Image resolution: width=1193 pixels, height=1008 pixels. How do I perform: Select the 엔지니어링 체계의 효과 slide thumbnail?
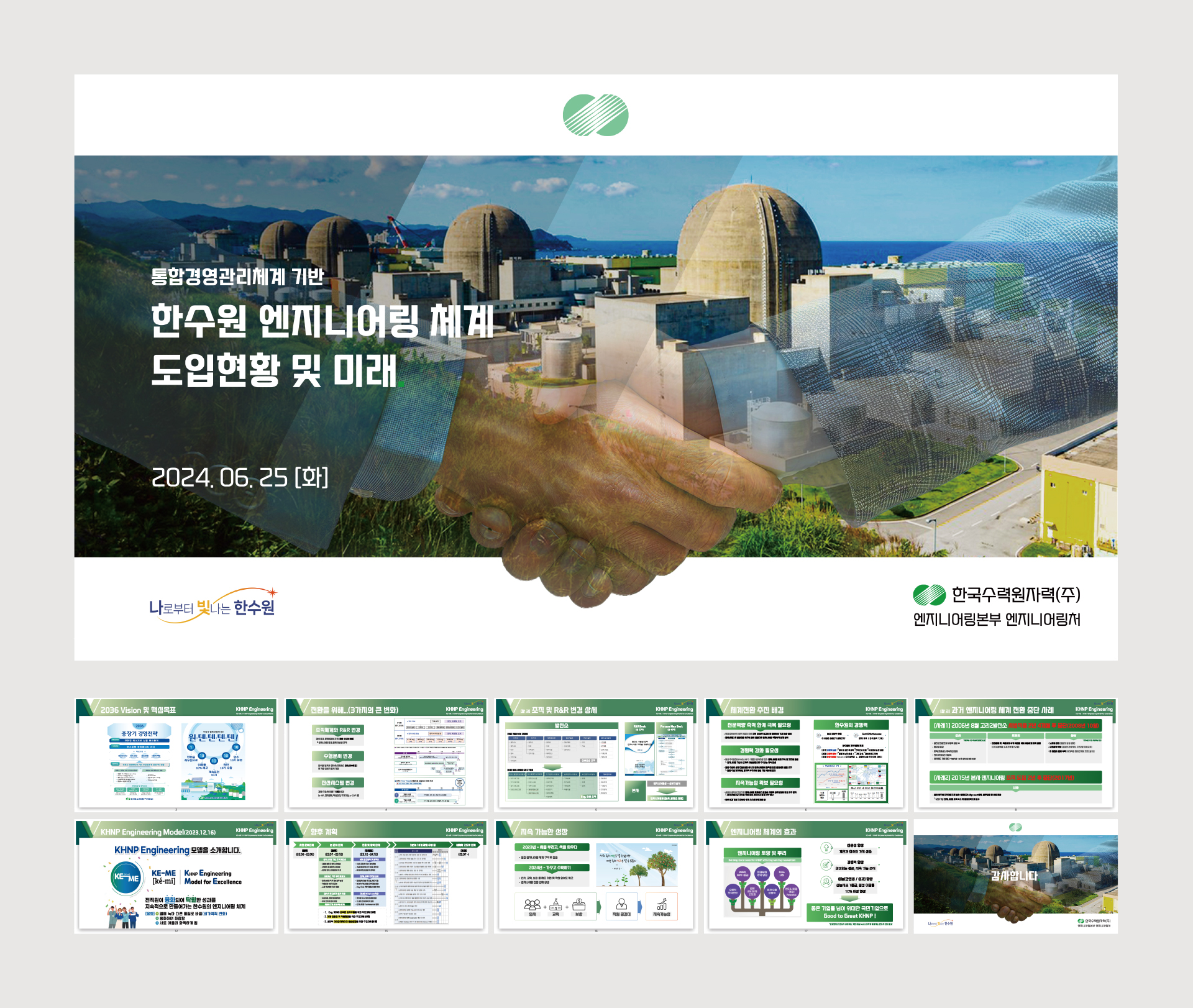coord(805,876)
